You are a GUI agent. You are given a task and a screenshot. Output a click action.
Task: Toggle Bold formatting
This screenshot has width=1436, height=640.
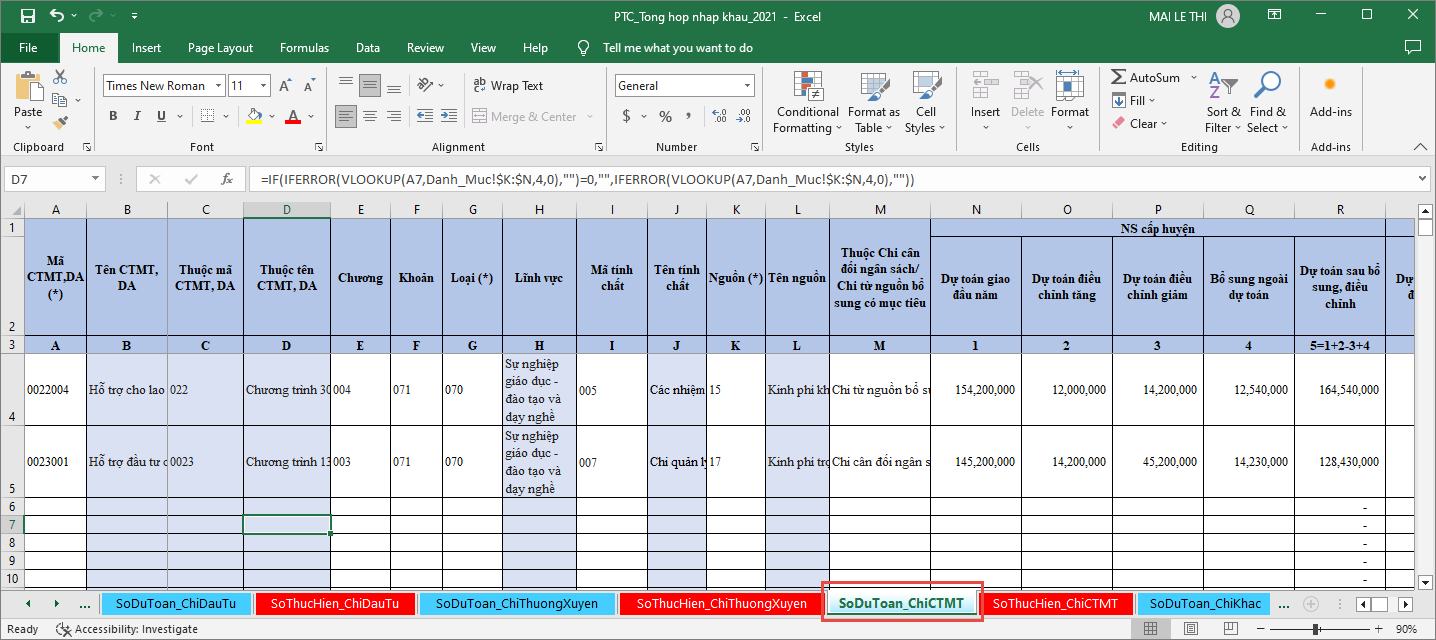point(113,116)
